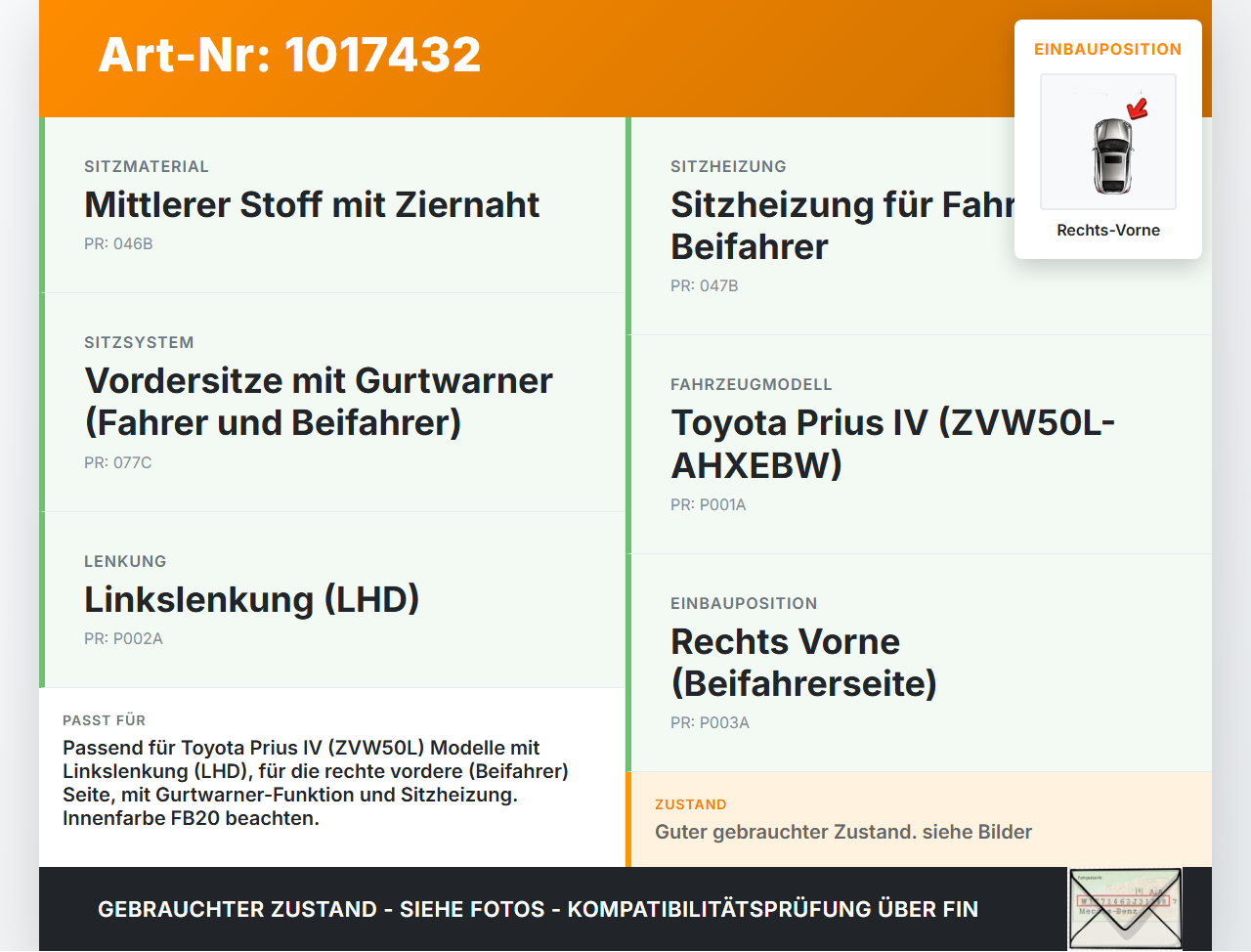Click the 'SITZSYSTEM' label
The image size is (1251, 952).
click(139, 342)
